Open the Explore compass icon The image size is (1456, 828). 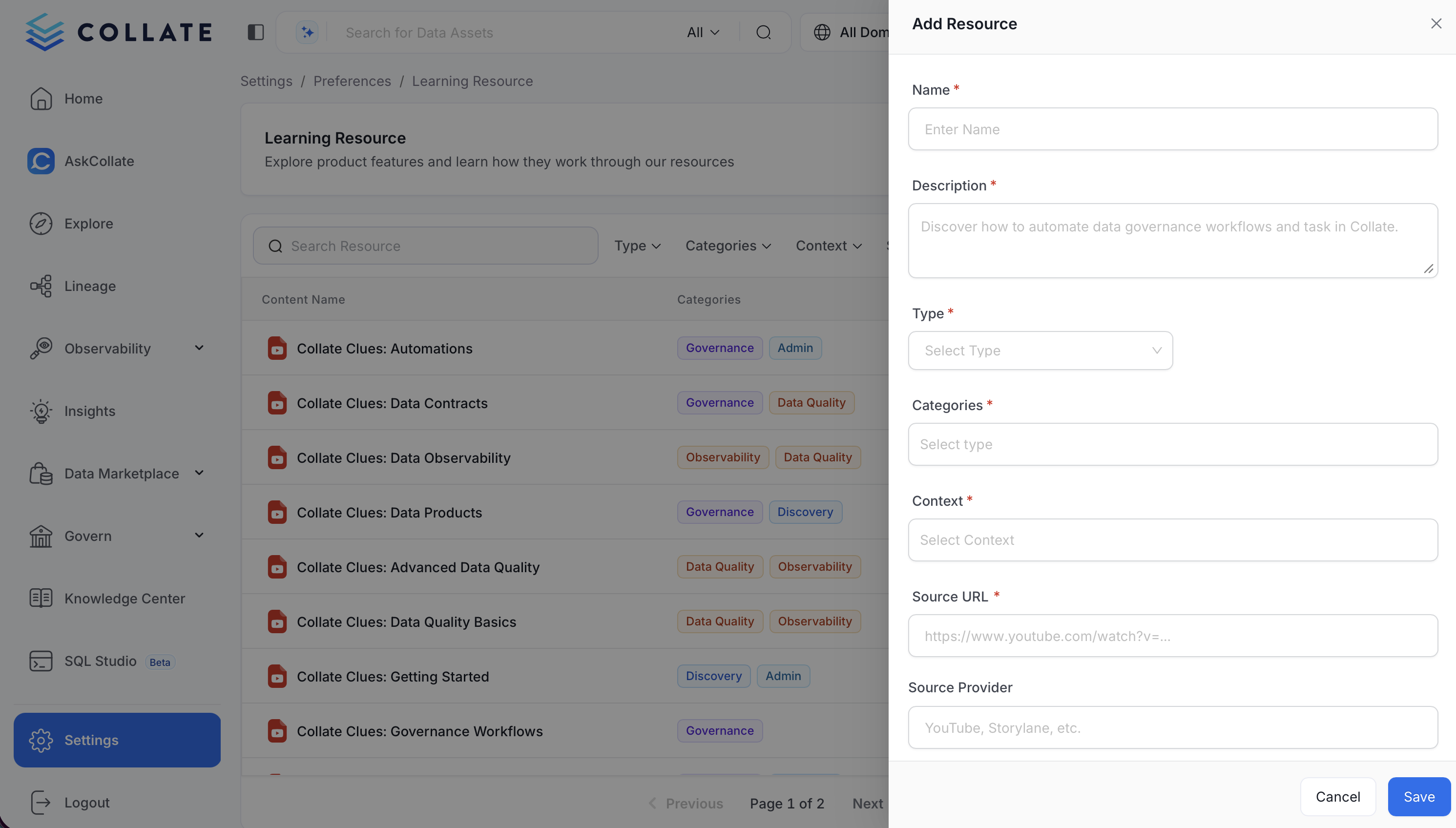click(x=41, y=224)
